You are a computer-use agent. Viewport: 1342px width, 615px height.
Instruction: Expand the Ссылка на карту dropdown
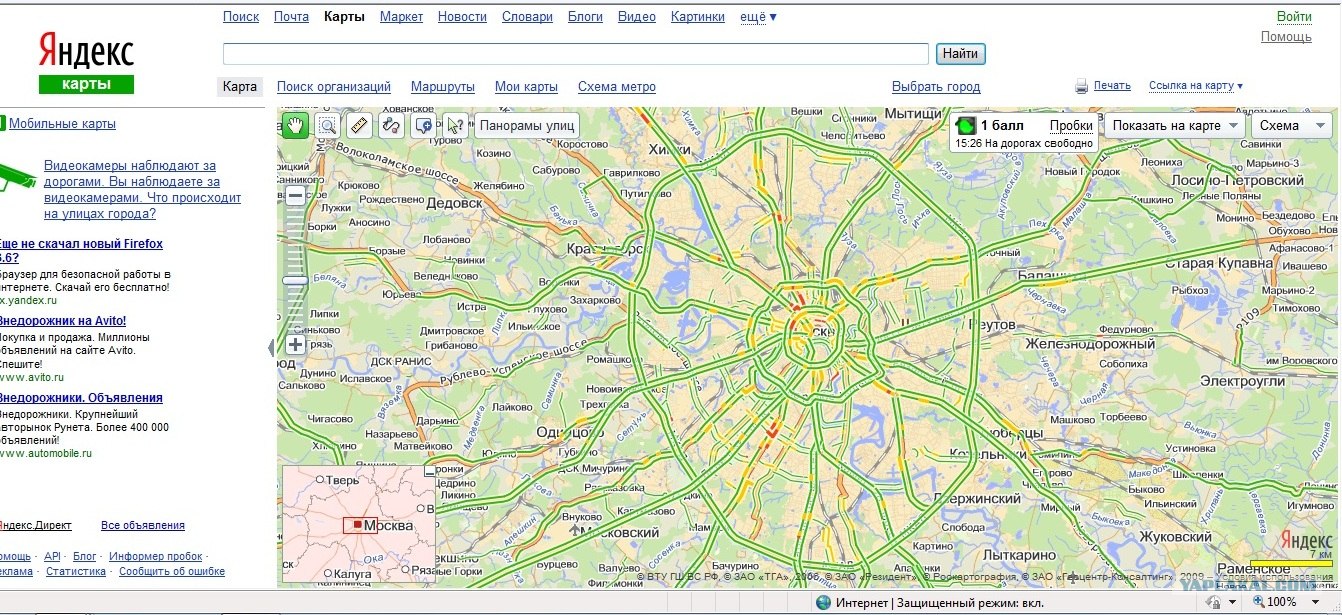pos(1196,86)
